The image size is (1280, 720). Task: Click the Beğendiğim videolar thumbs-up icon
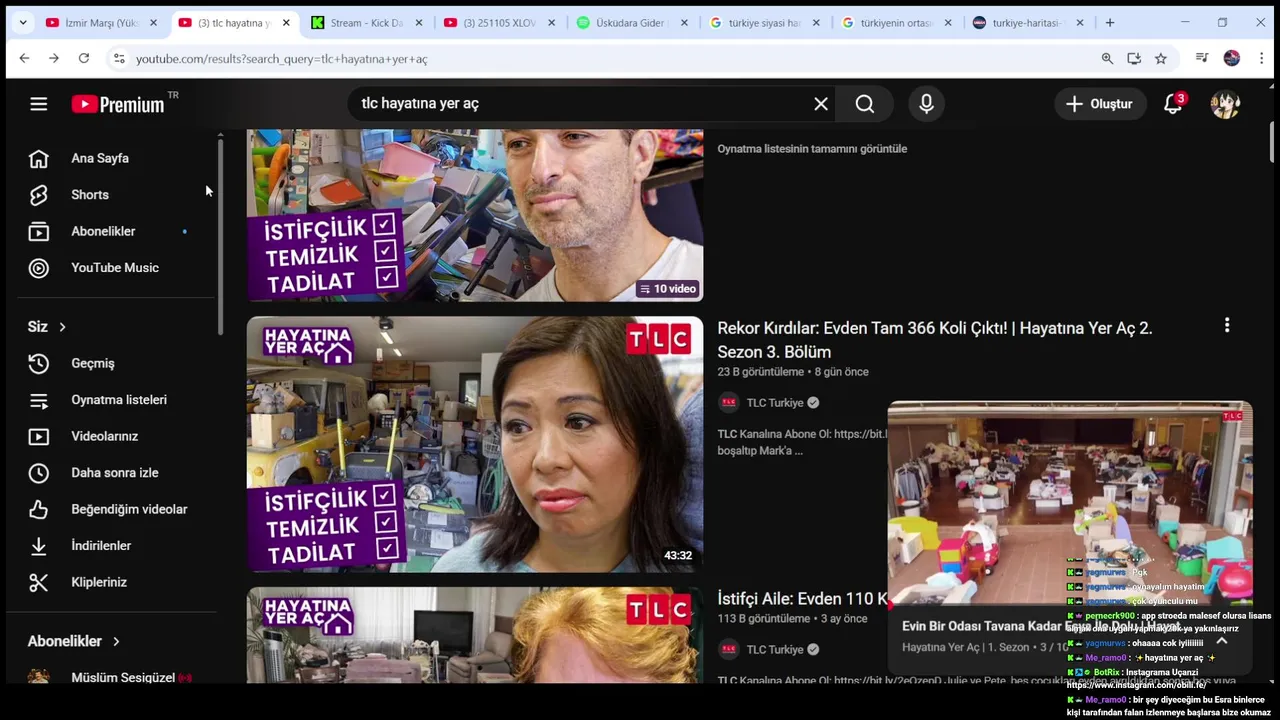[39, 509]
